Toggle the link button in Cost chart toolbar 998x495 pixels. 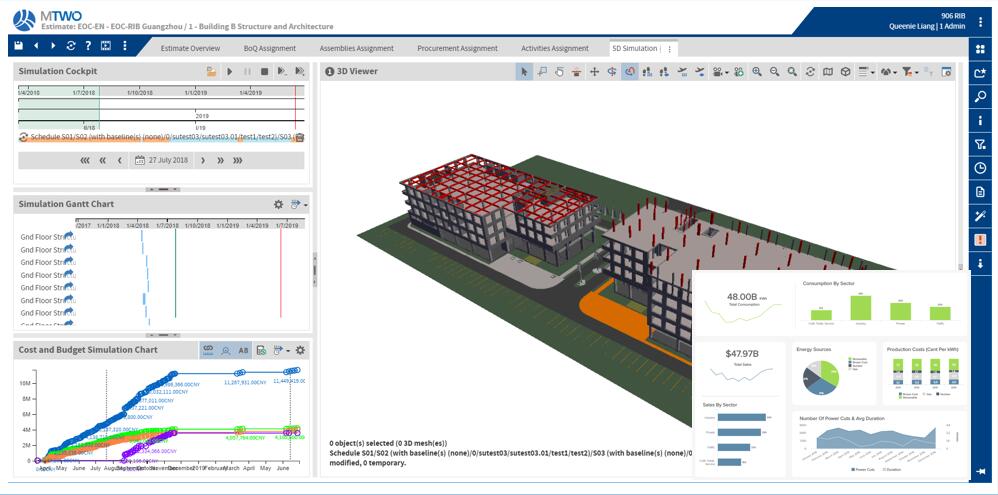pos(208,350)
